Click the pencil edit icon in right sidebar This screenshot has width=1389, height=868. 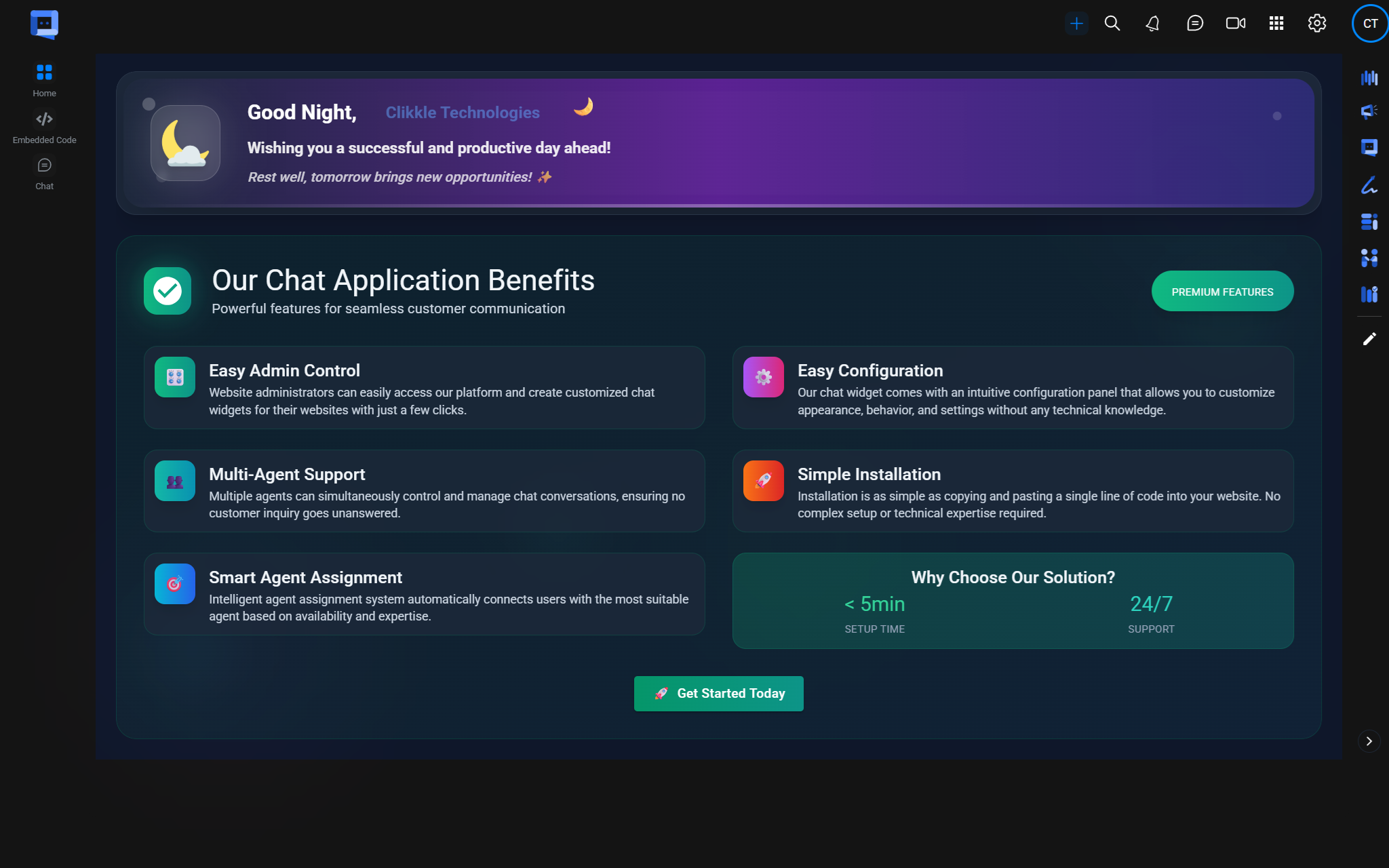click(1369, 338)
